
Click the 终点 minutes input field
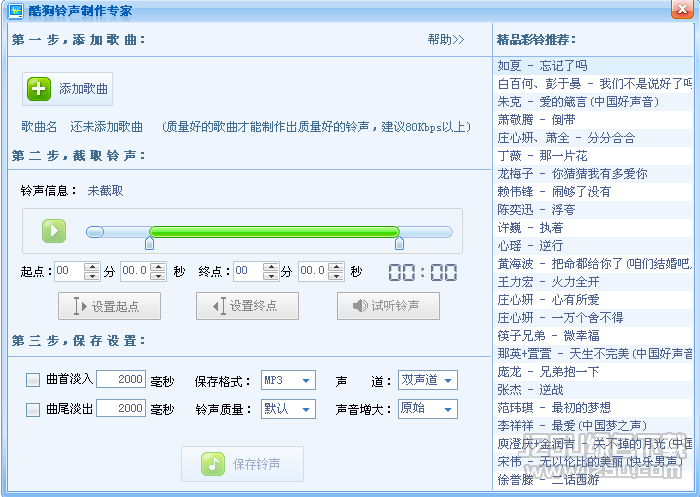[249, 271]
